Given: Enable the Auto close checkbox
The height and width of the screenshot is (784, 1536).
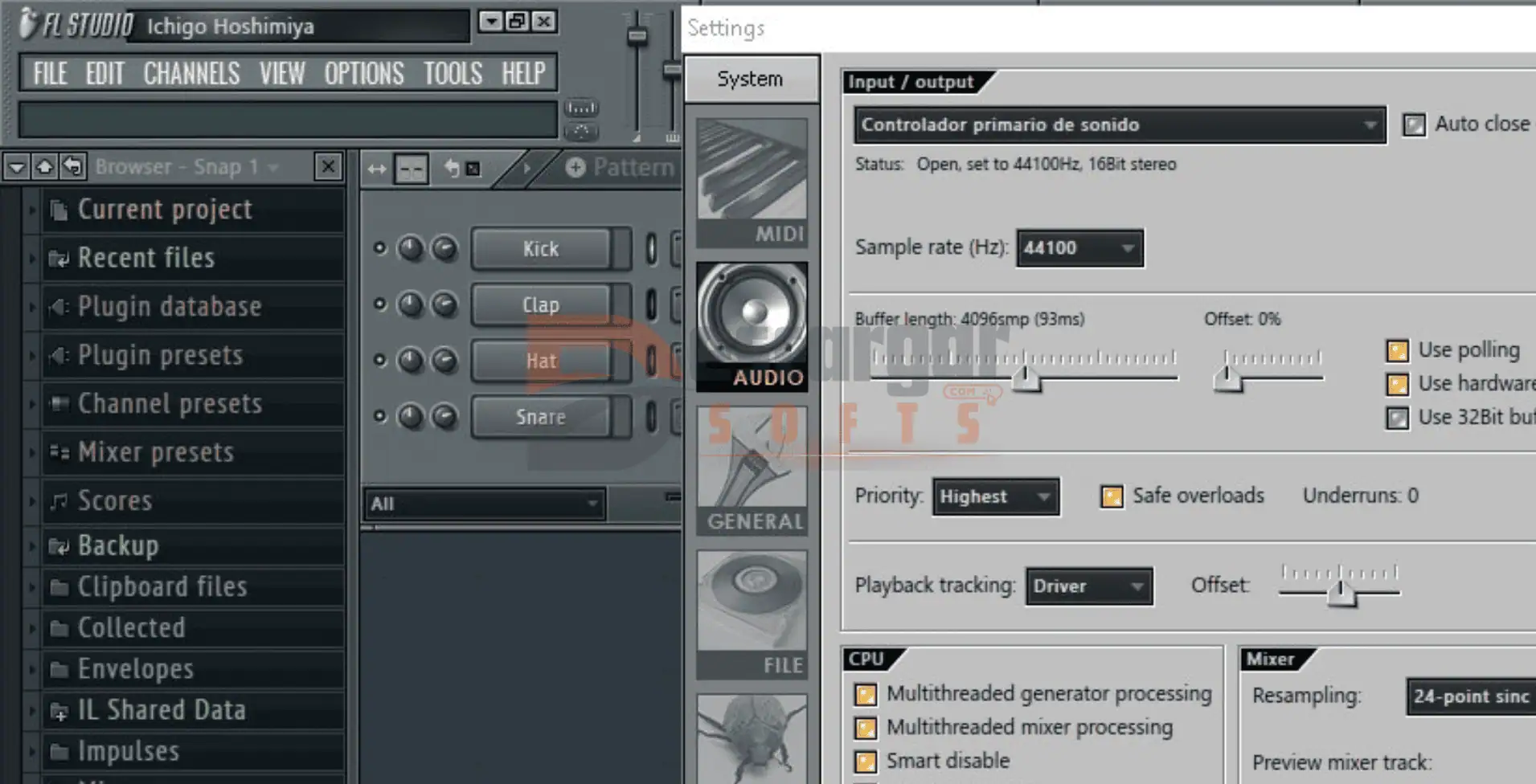Looking at the screenshot, I should (x=1414, y=125).
